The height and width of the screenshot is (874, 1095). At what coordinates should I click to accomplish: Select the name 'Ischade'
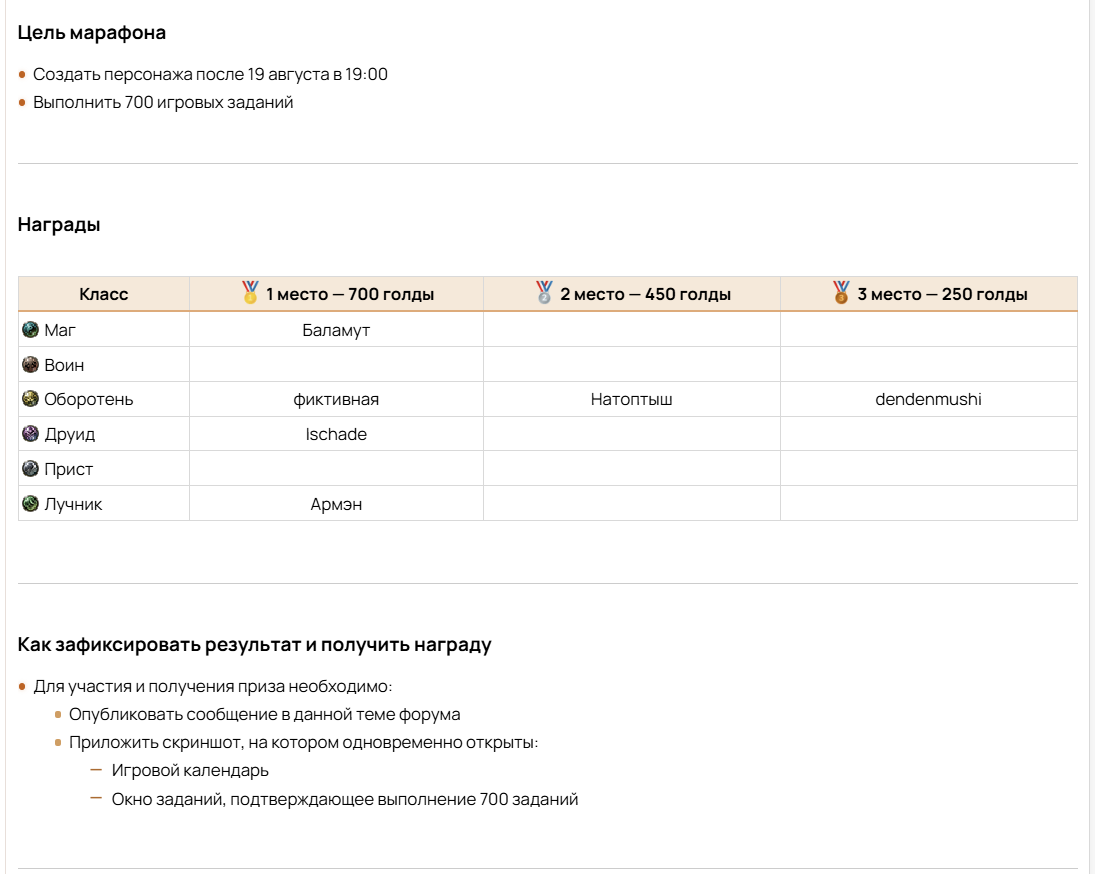[x=336, y=434]
